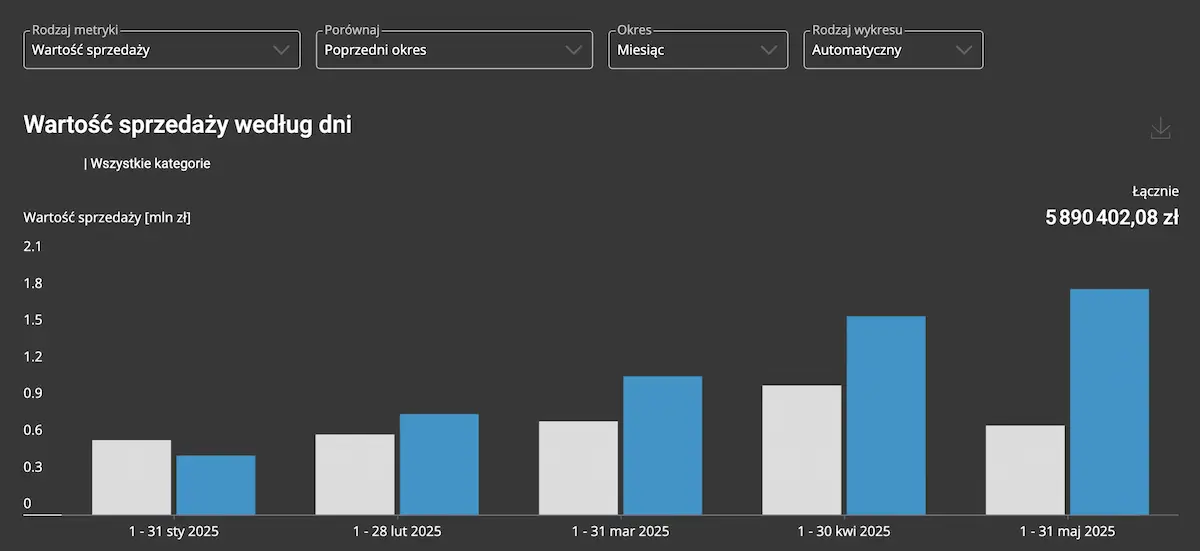Select the gray bar for January 2025
The width and height of the screenshot is (1200, 551).
coord(131,477)
